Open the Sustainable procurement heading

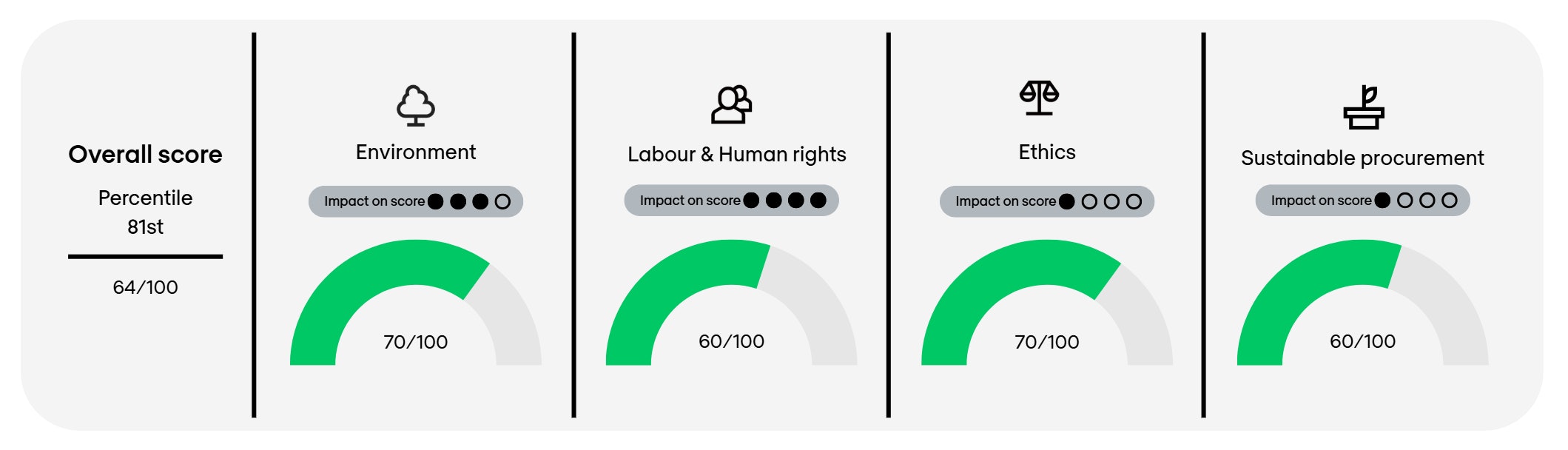pyautogui.click(x=1362, y=158)
